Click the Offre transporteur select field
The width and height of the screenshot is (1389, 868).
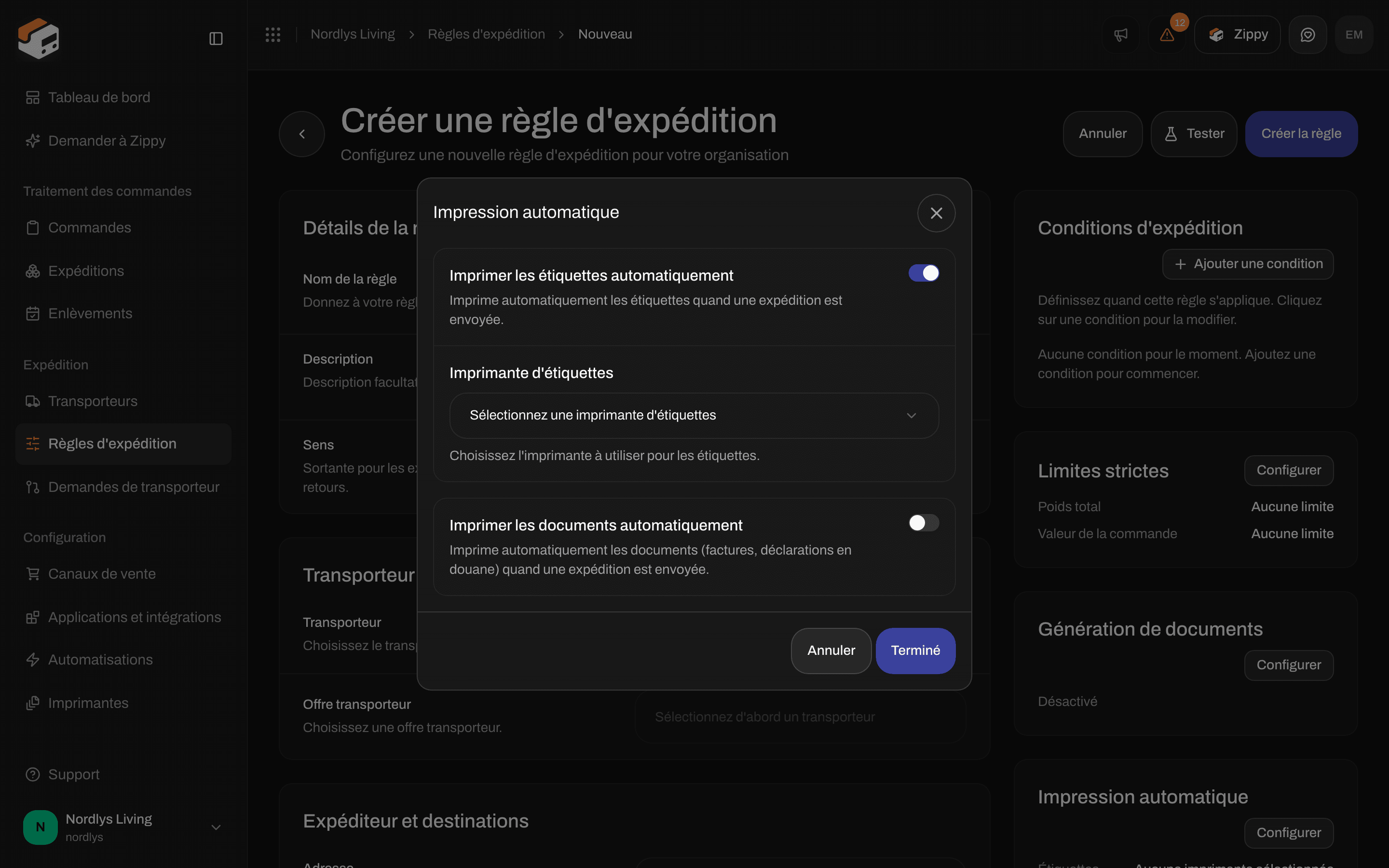tap(801, 717)
